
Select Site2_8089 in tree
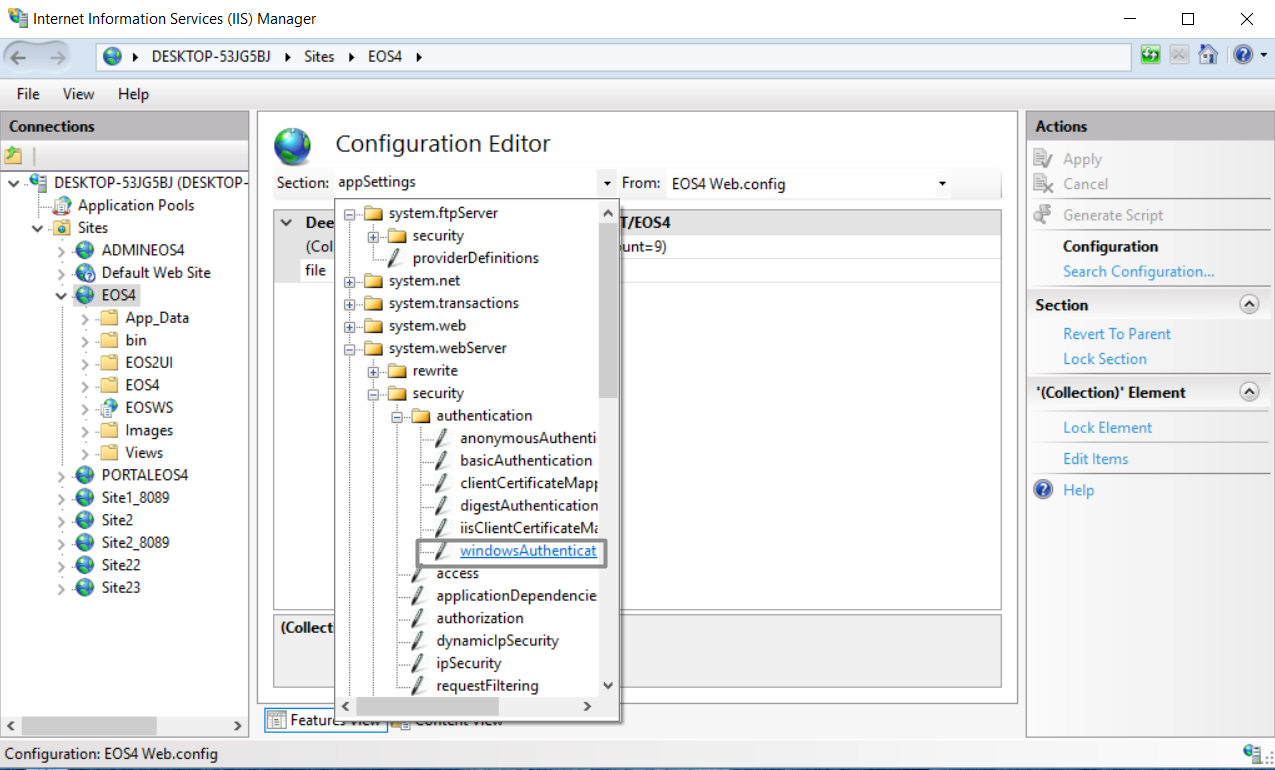click(x=136, y=542)
